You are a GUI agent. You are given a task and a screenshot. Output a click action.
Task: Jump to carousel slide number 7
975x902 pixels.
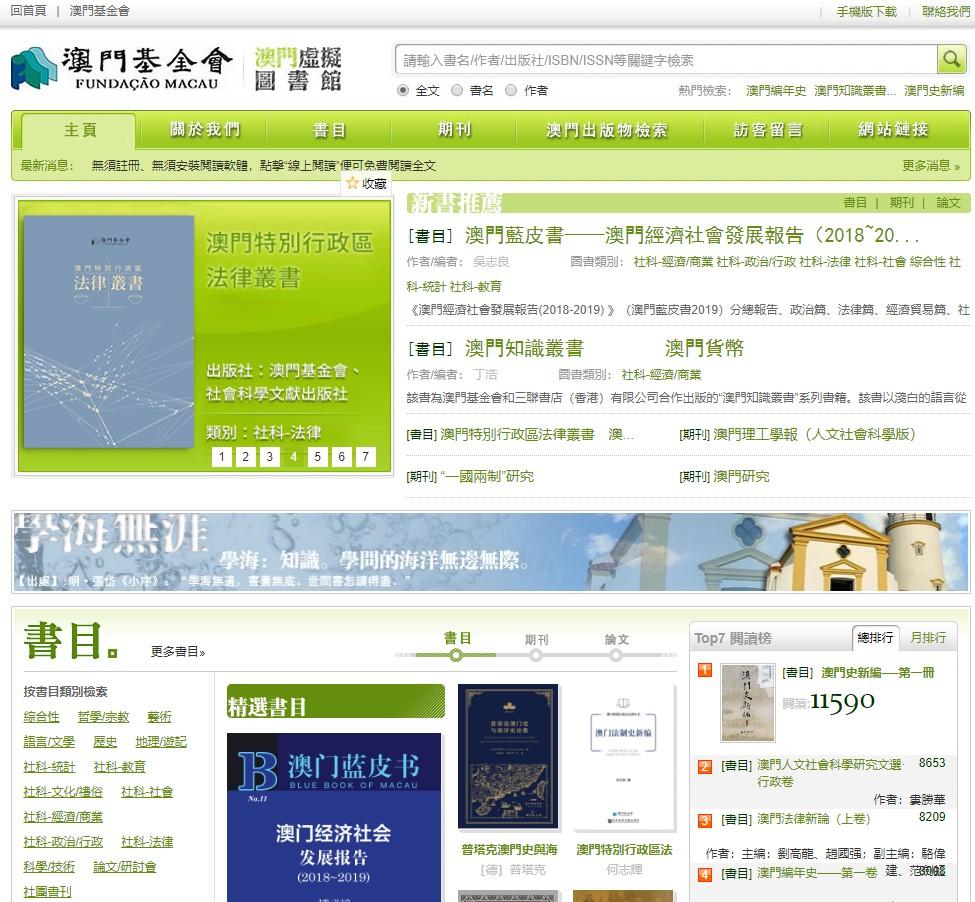pos(366,457)
